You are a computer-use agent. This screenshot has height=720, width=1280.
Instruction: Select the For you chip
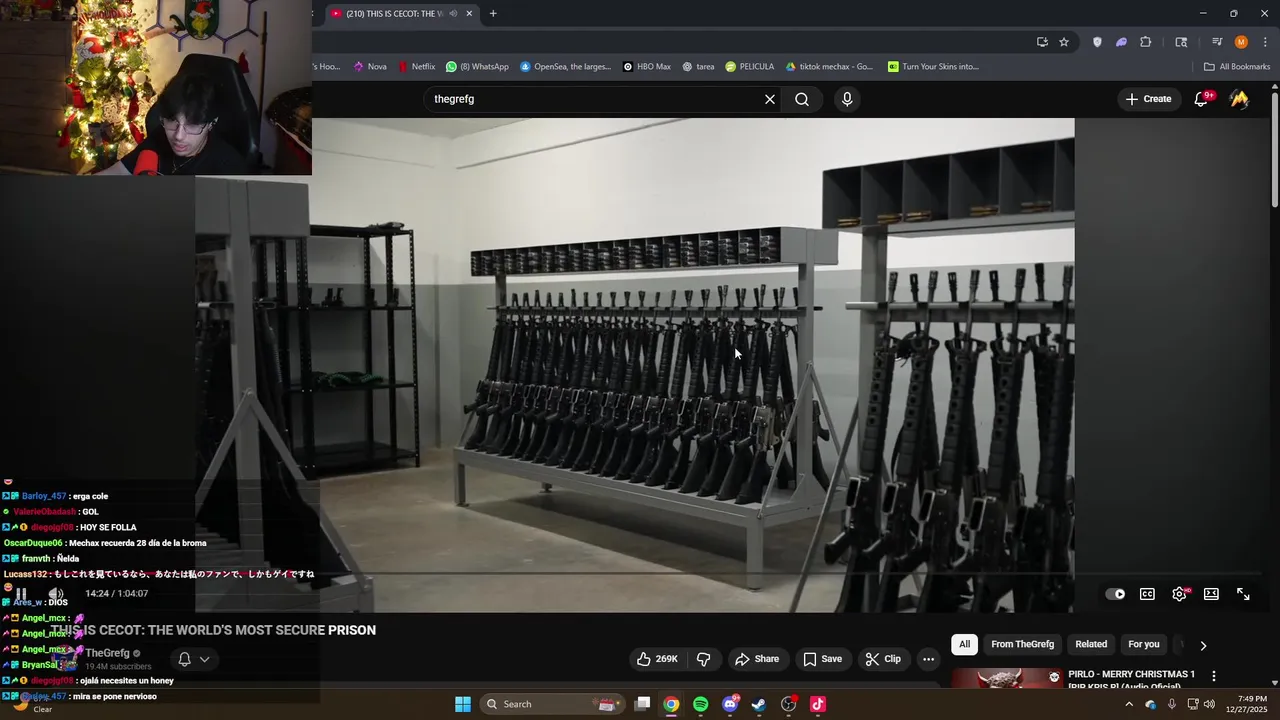tap(1144, 645)
